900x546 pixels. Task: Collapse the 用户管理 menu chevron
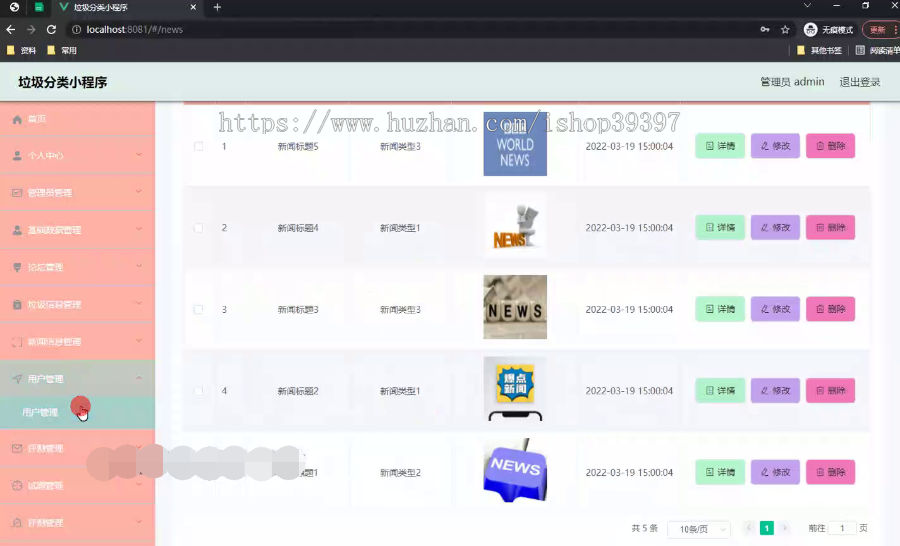click(x=139, y=378)
